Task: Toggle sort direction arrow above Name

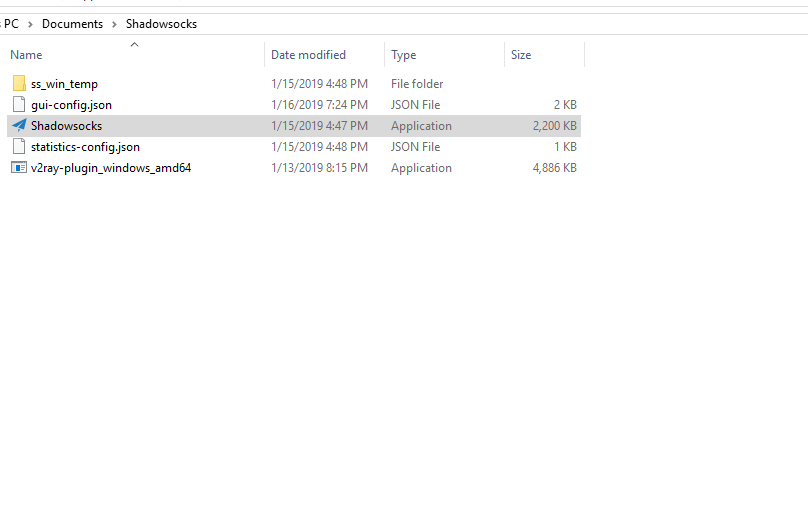Action: coord(134,45)
